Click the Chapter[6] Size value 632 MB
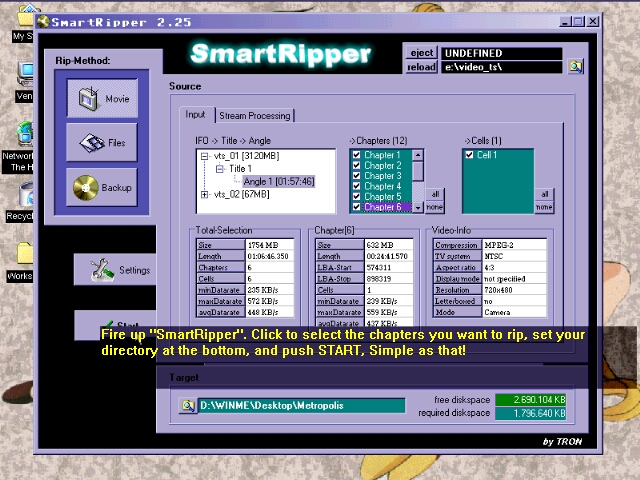Image resolution: width=640 pixels, height=480 pixels. click(x=389, y=245)
